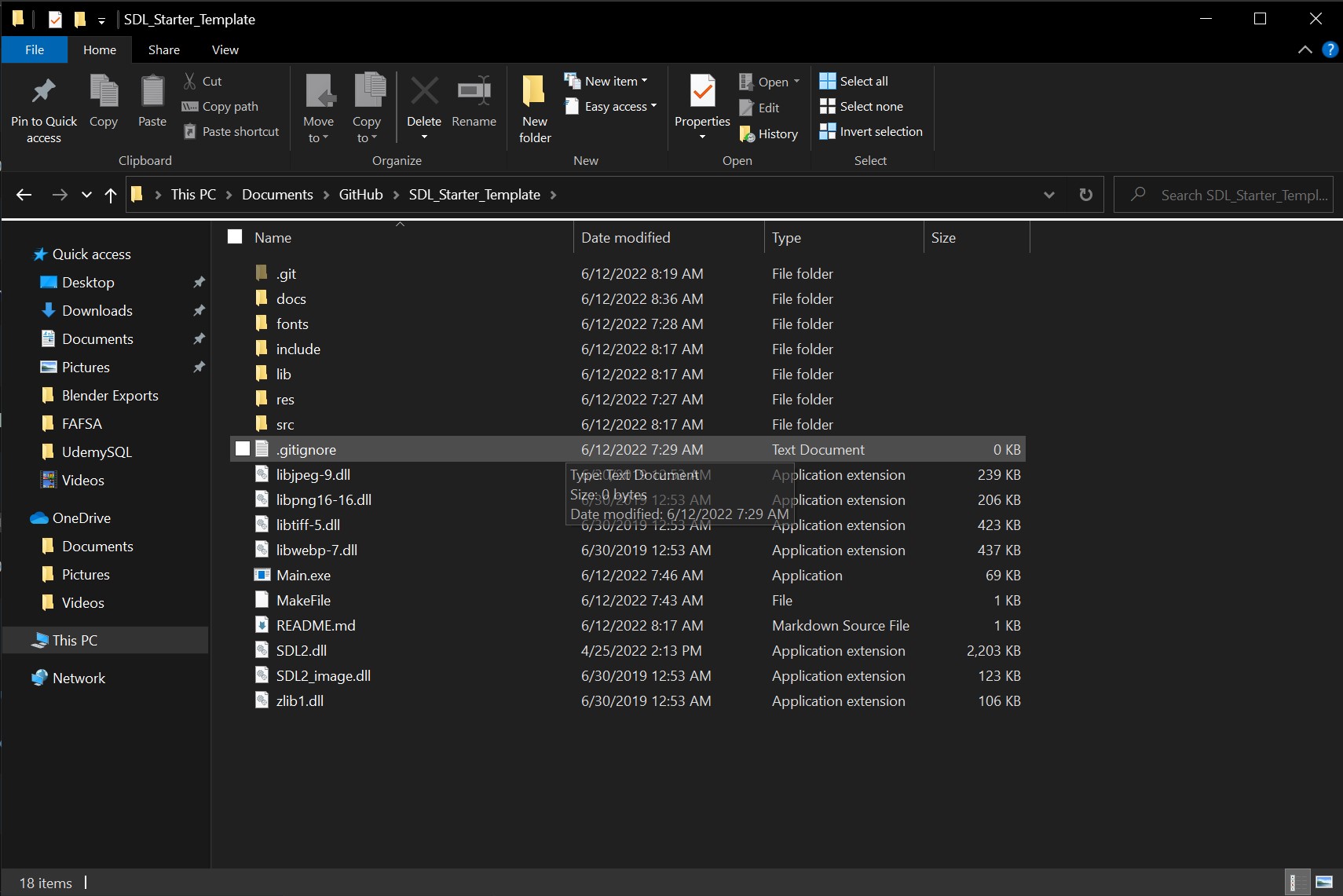The width and height of the screenshot is (1343, 896).
Task: Switch to the Share tab
Action: coord(164,49)
